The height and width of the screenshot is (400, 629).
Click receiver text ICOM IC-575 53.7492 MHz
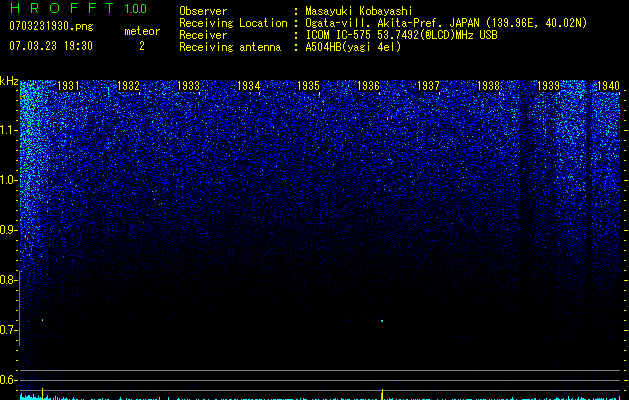[x=401, y=35]
